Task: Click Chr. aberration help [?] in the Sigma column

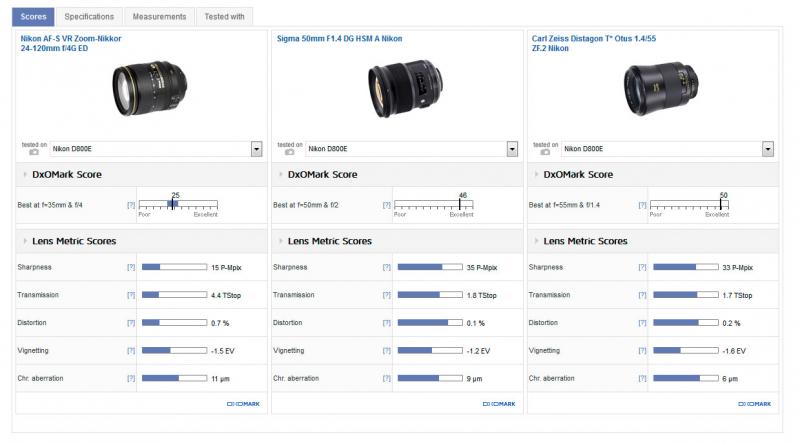Action: tap(387, 379)
